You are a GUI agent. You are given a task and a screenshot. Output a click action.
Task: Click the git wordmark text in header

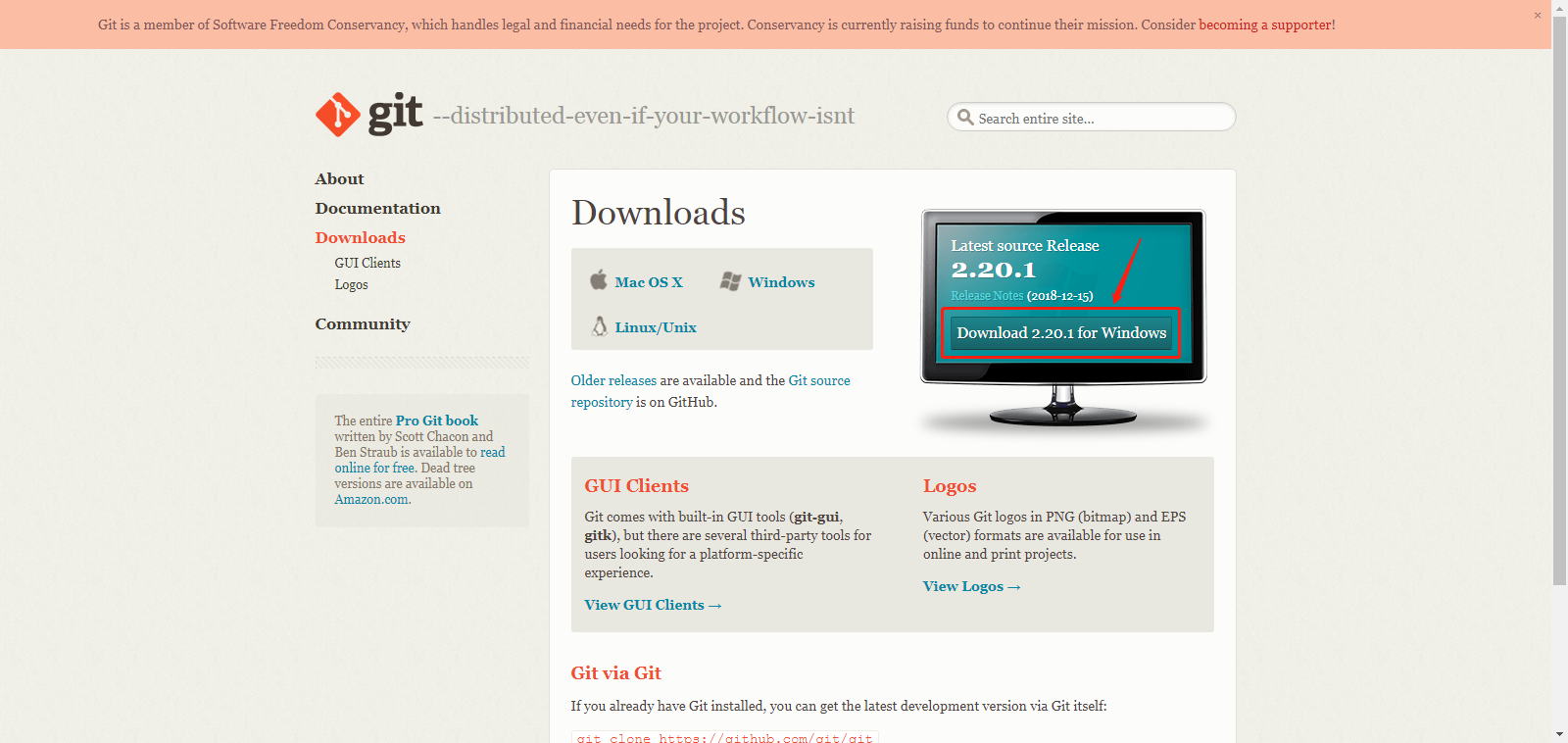[395, 115]
